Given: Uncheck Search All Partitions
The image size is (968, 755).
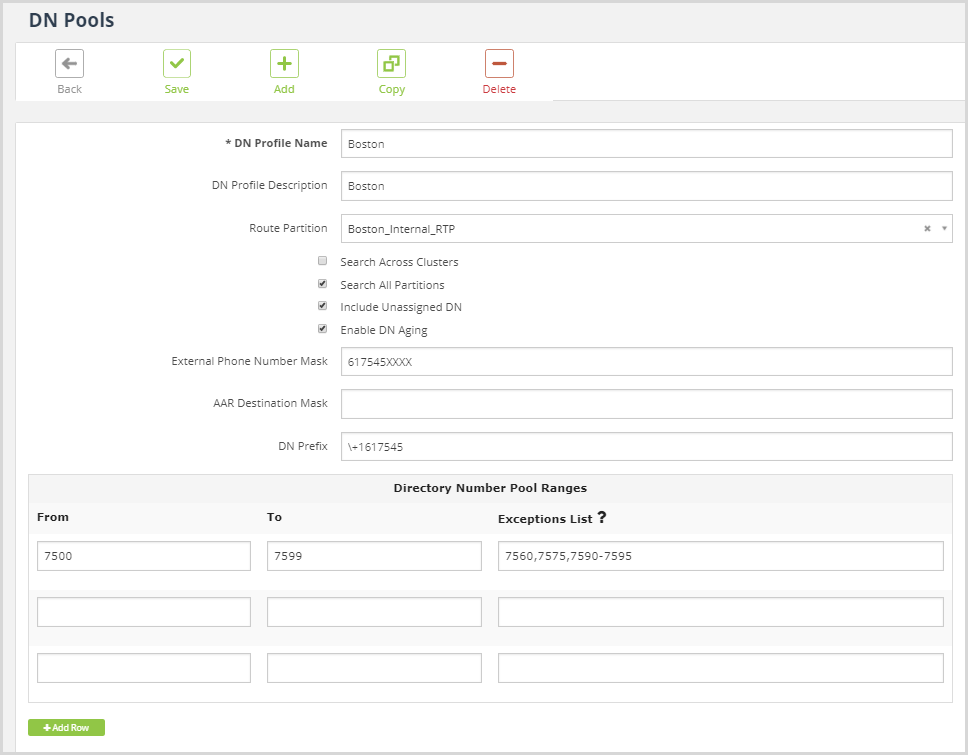Looking at the screenshot, I should point(322,283).
